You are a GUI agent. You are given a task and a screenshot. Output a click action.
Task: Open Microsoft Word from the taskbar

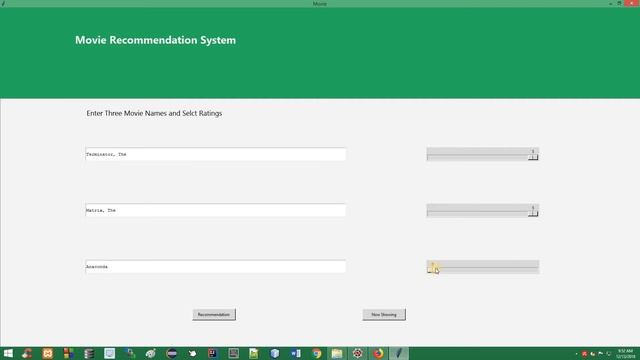click(x=296, y=353)
